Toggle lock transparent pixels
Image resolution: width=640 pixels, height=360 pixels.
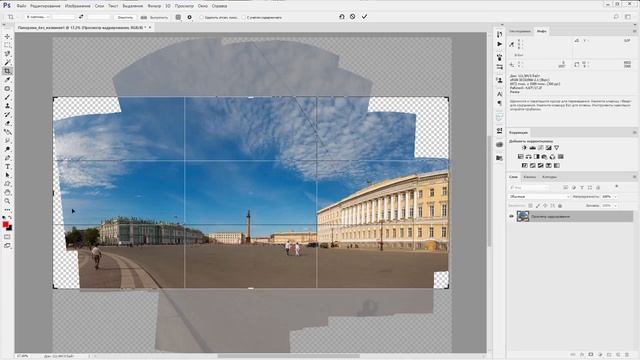tap(530, 206)
